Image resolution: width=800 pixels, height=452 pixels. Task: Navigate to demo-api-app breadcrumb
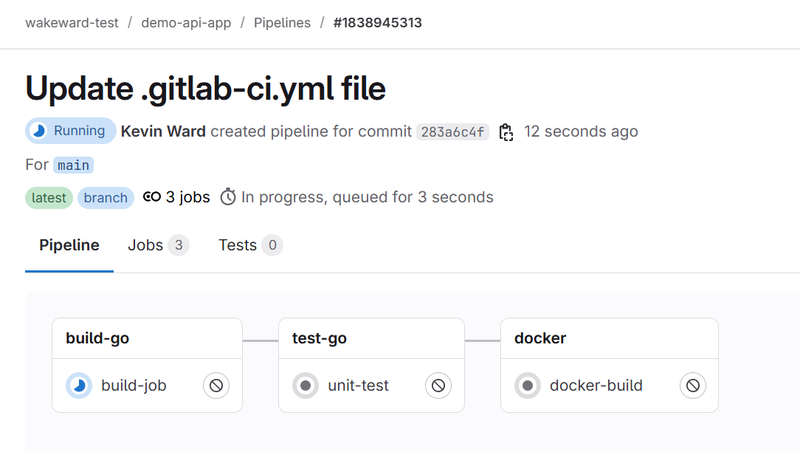pyautogui.click(x=193, y=22)
